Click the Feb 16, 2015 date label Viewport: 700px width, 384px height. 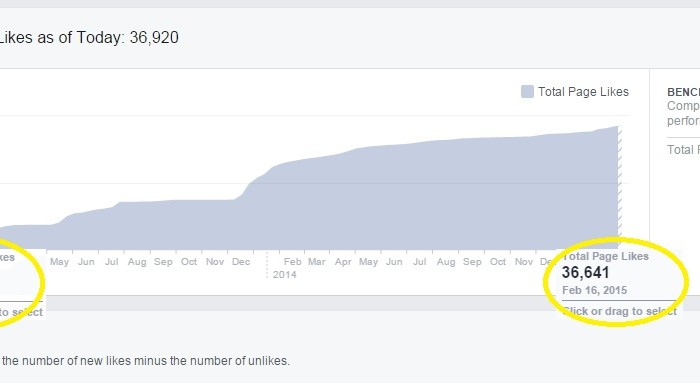click(594, 290)
